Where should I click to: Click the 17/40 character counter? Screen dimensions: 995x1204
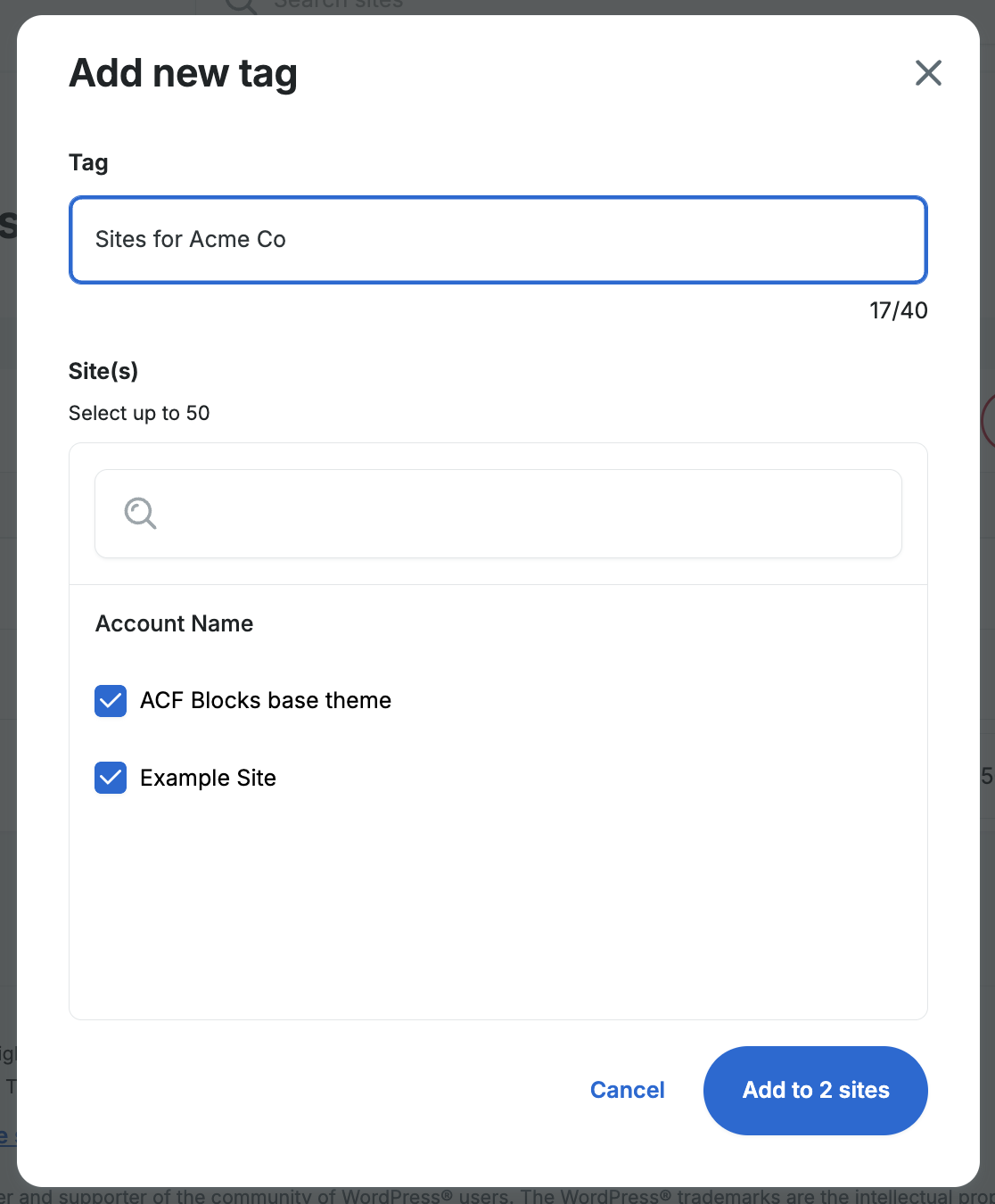pos(898,310)
